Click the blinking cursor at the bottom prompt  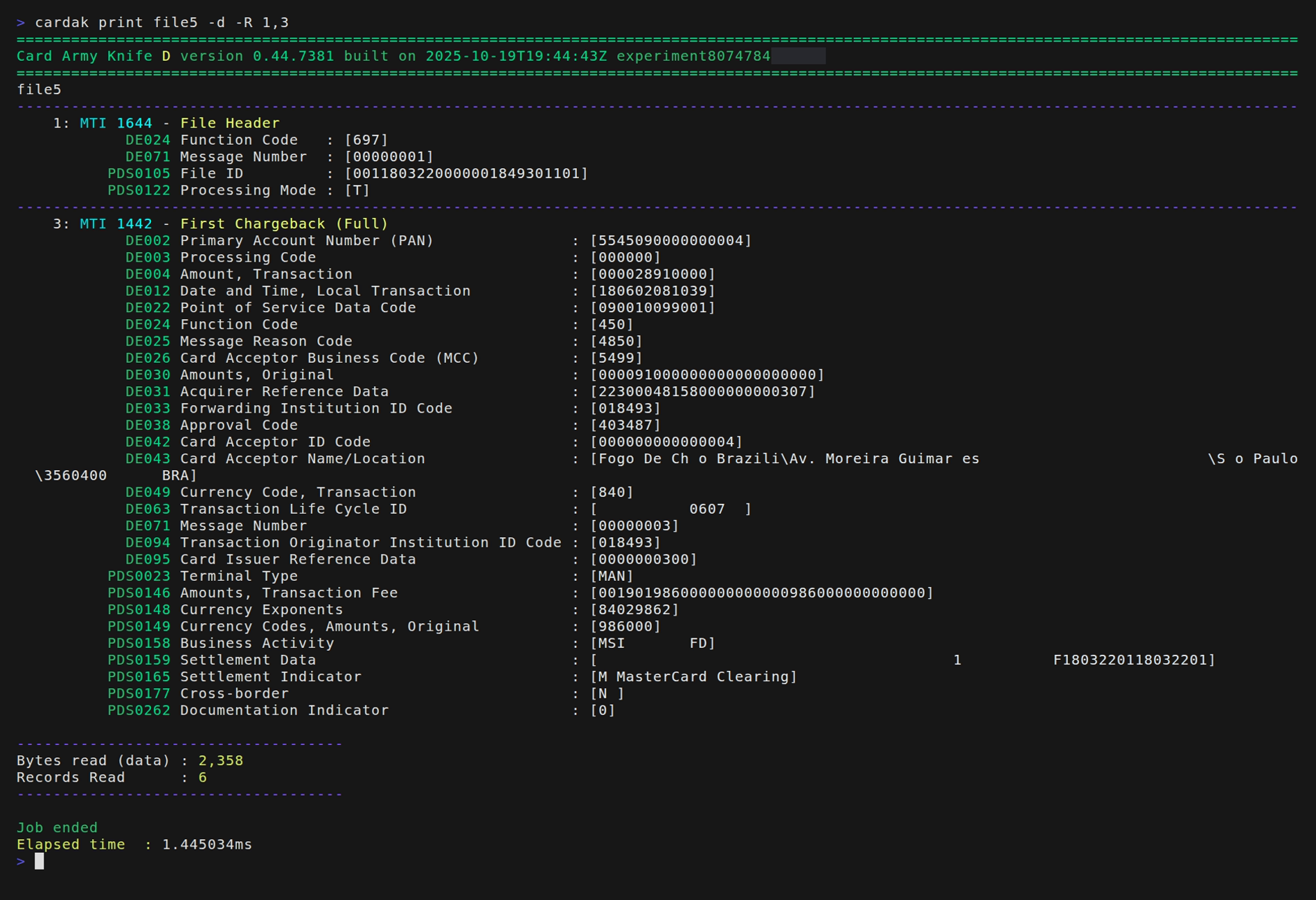(39, 861)
